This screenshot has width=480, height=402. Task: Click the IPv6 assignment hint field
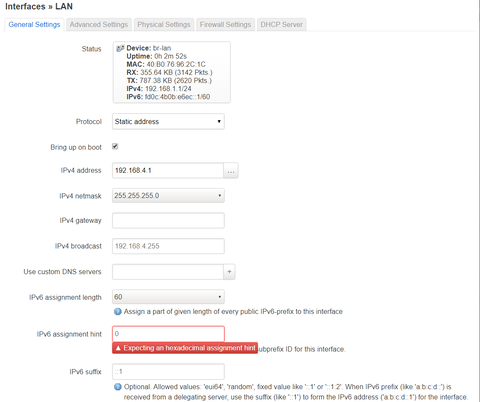[168, 334]
